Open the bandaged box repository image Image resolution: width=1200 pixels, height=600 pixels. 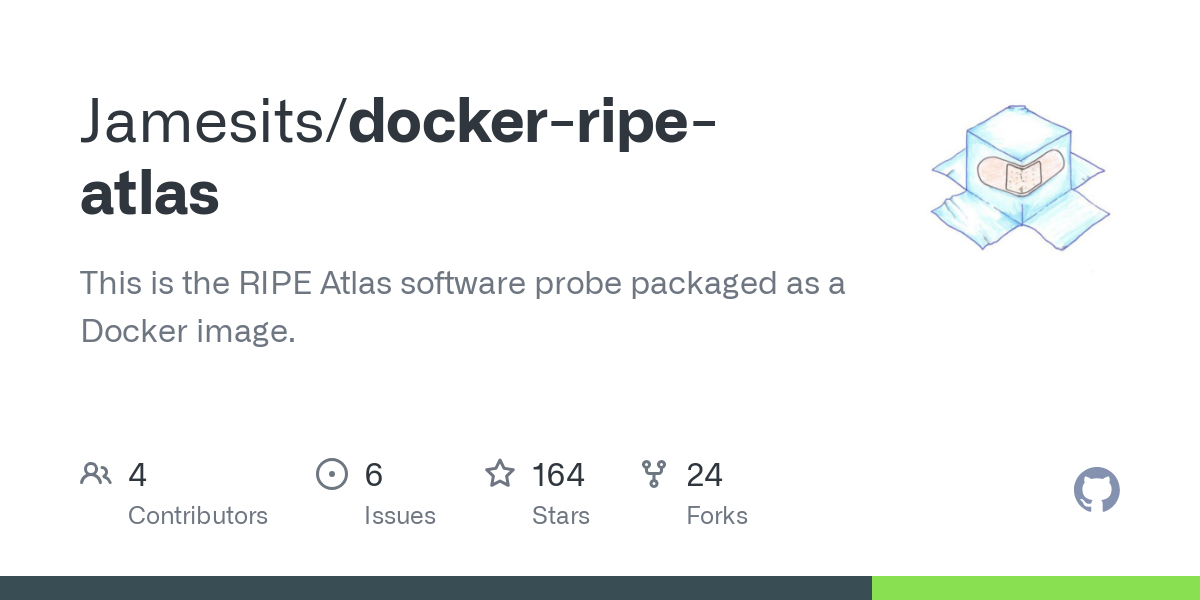point(1020,176)
